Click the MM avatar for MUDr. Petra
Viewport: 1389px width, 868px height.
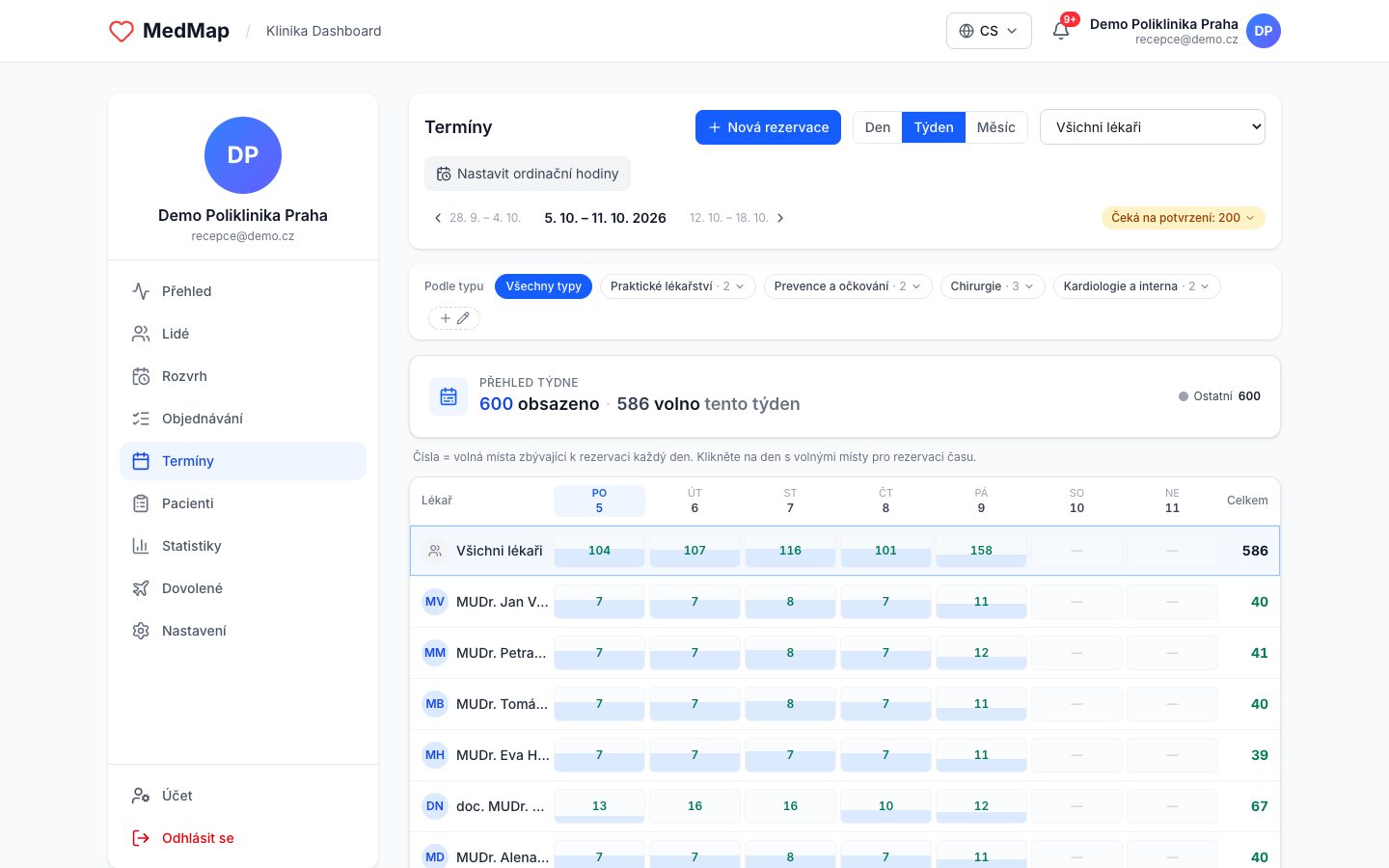[435, 653]
